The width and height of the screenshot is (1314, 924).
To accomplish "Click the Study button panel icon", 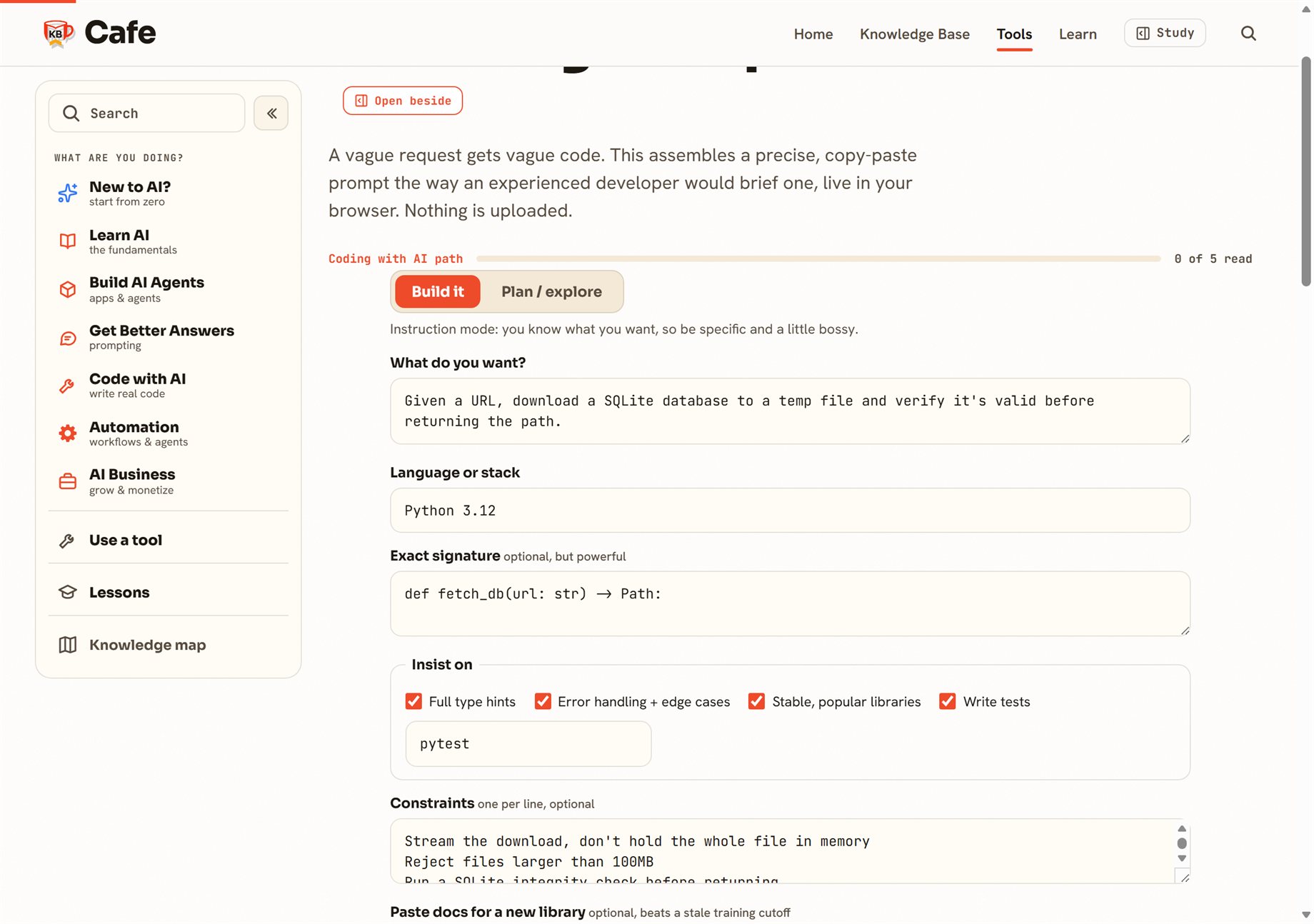I will pos(1143,33).
